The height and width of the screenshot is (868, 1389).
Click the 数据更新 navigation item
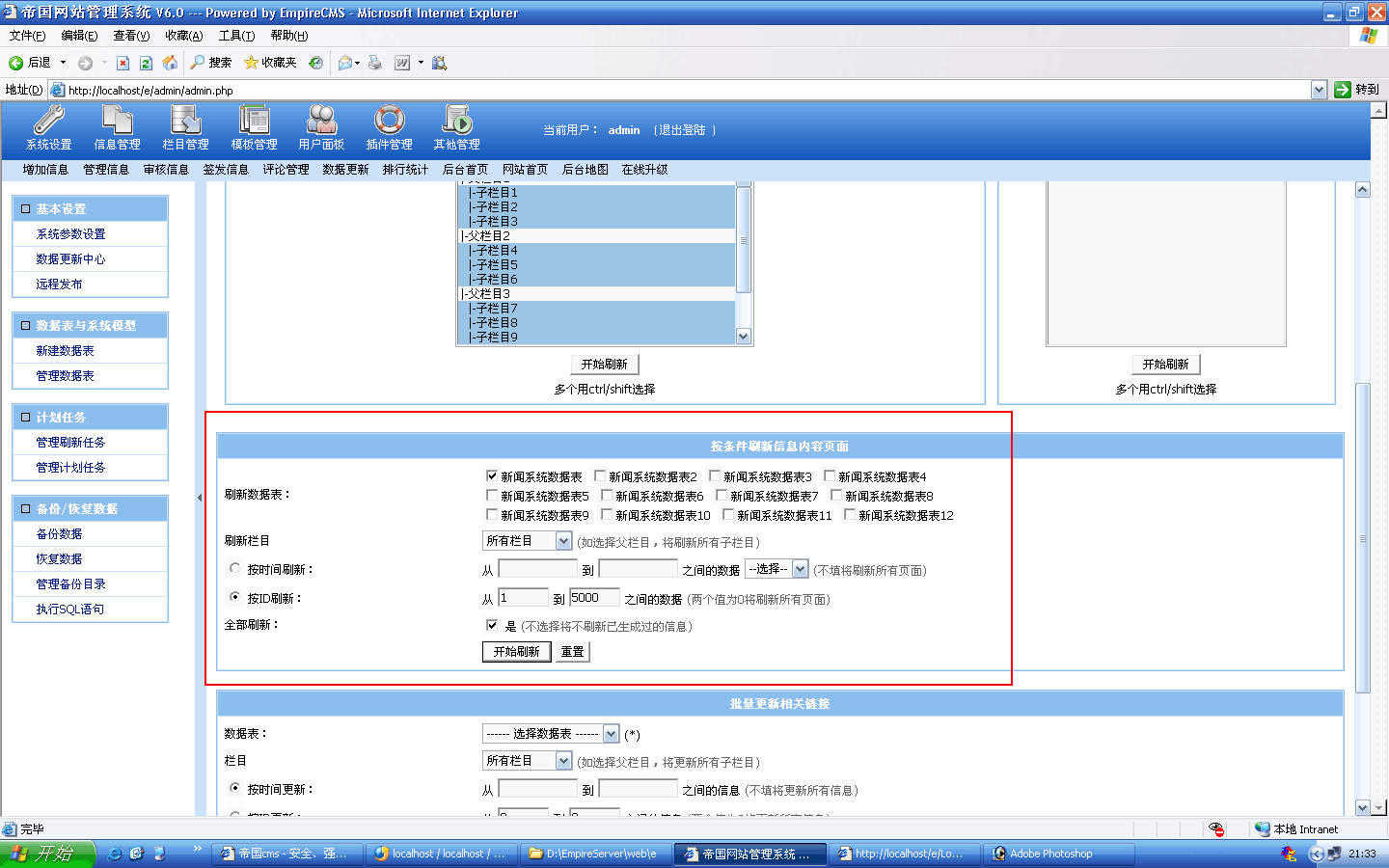[x=345, y=170]
